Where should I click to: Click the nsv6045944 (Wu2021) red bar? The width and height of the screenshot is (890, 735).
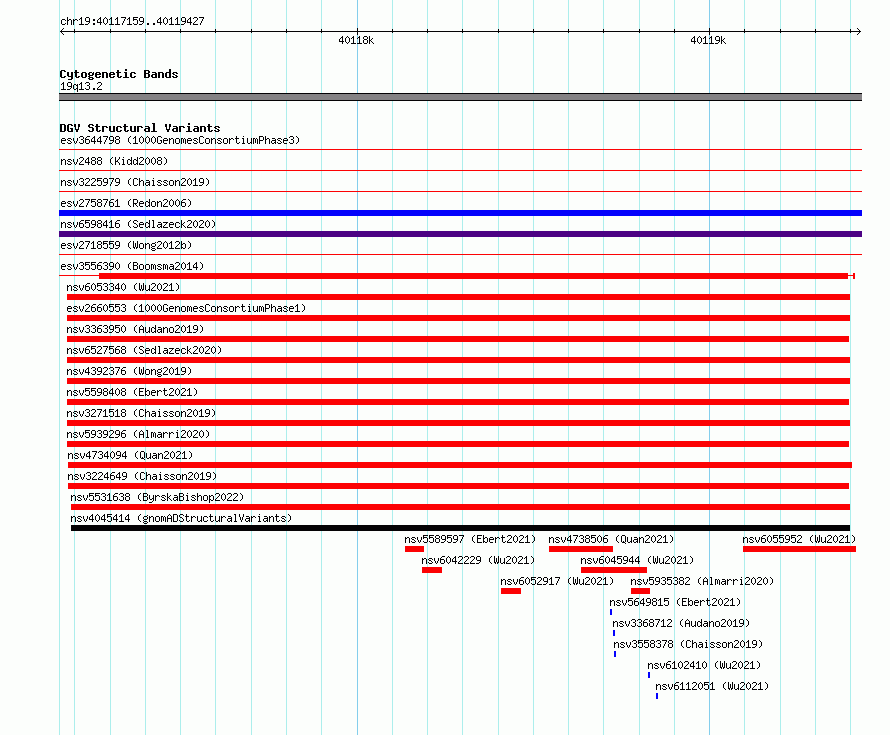(x=614, y=570)
